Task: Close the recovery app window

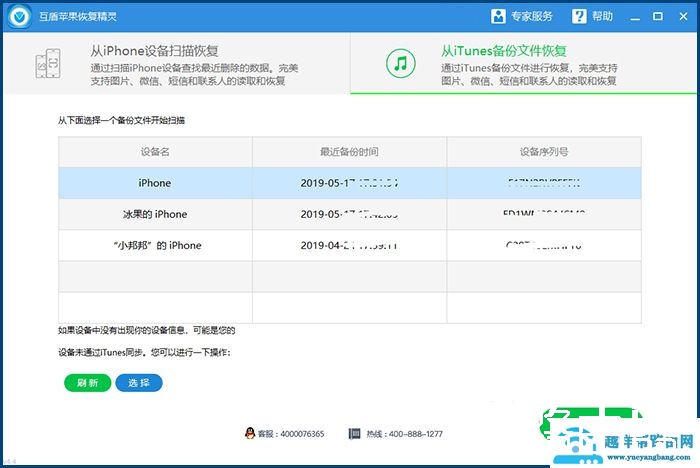Action: pos(683,17)
